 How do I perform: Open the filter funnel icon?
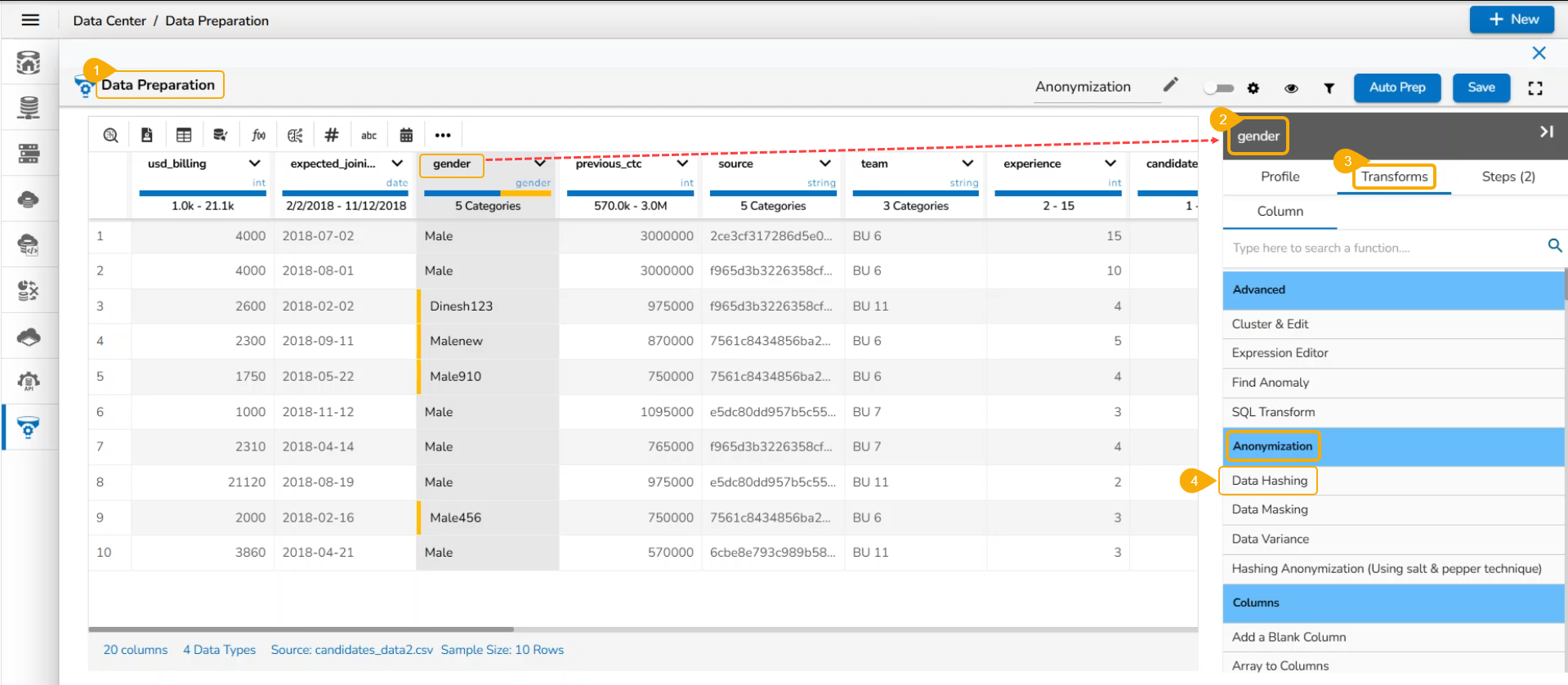1329,88
